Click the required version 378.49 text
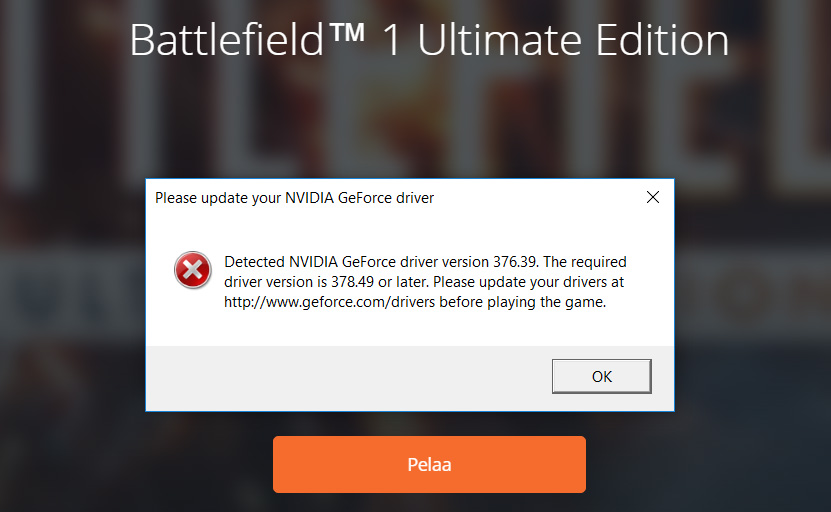 pos(352,282)
